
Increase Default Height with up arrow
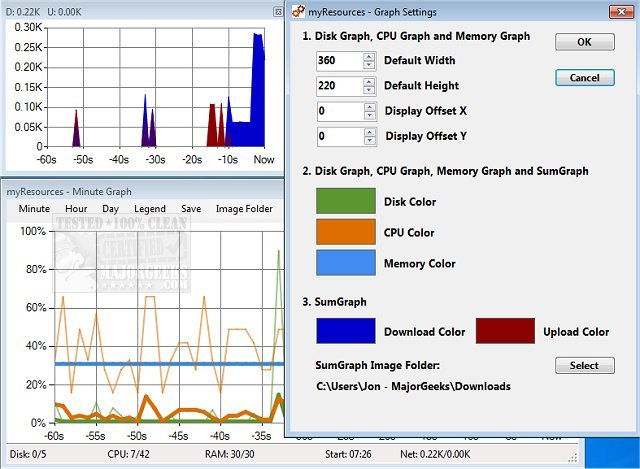(x=369, y=82)
